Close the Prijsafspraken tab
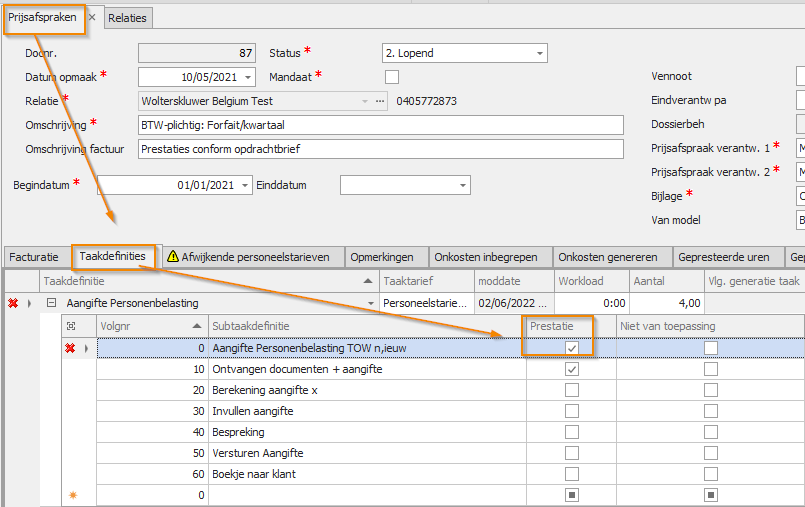The height and width of the screenshot is (507, 805). click(91, 17)
